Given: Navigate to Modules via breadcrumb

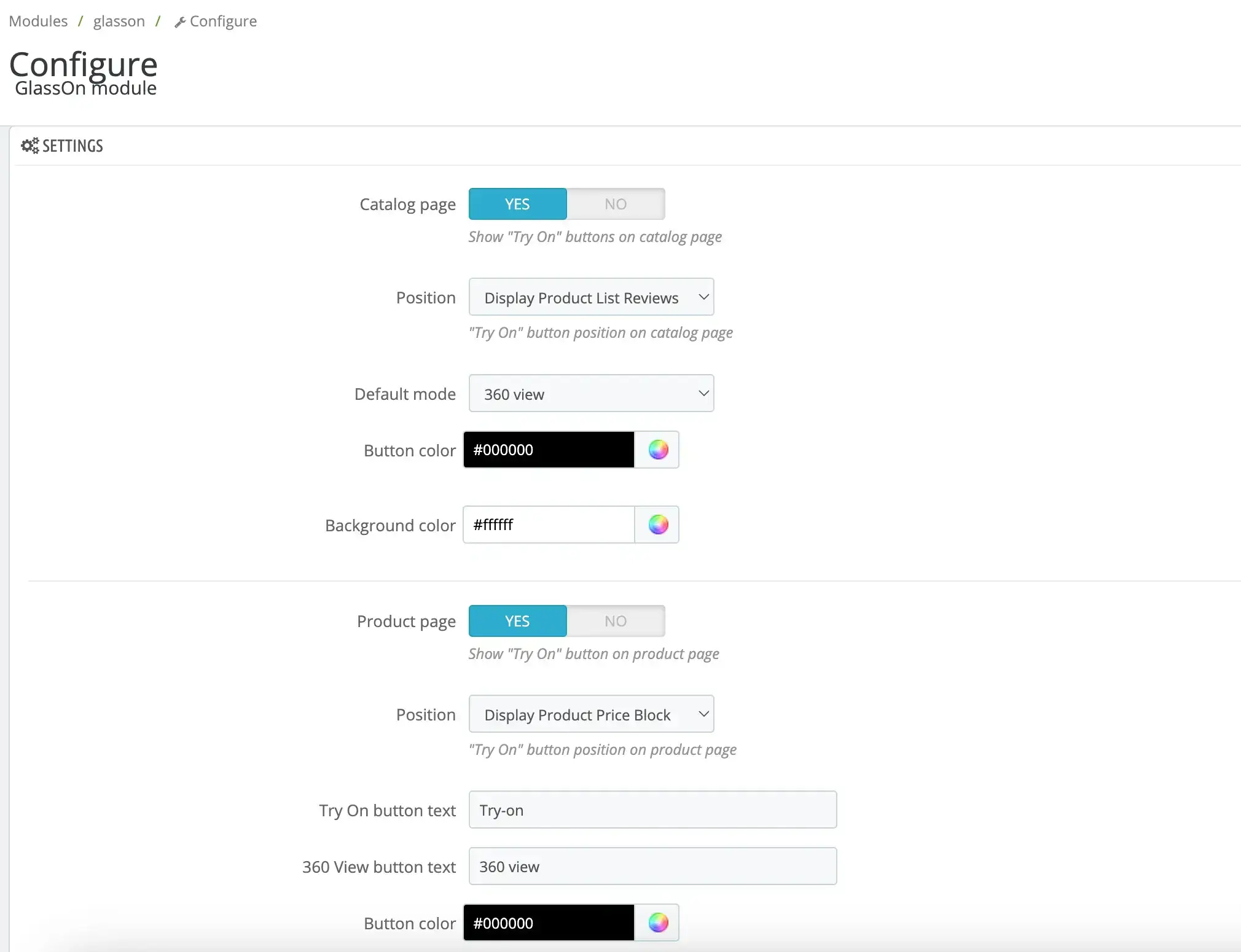Looking at the screenshot, I should coord(38,21).
